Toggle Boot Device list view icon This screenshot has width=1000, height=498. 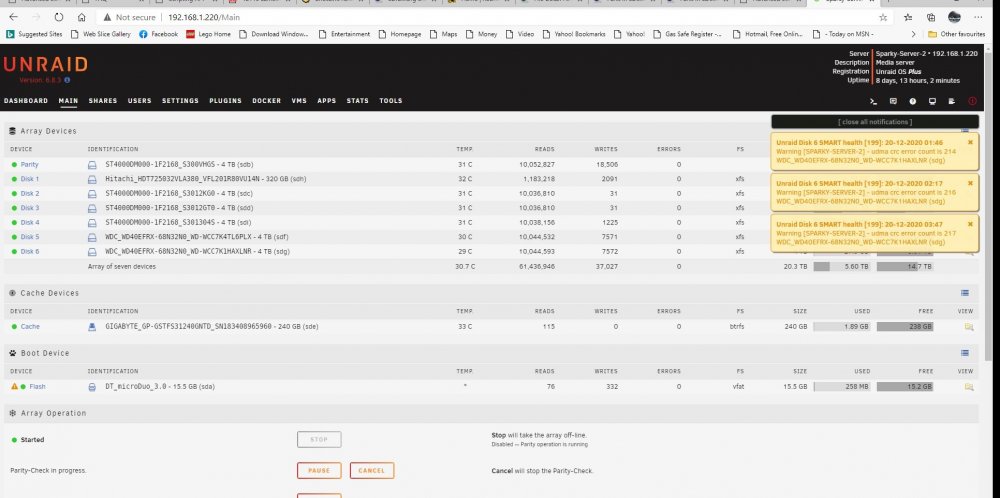(x=965, y=353)
